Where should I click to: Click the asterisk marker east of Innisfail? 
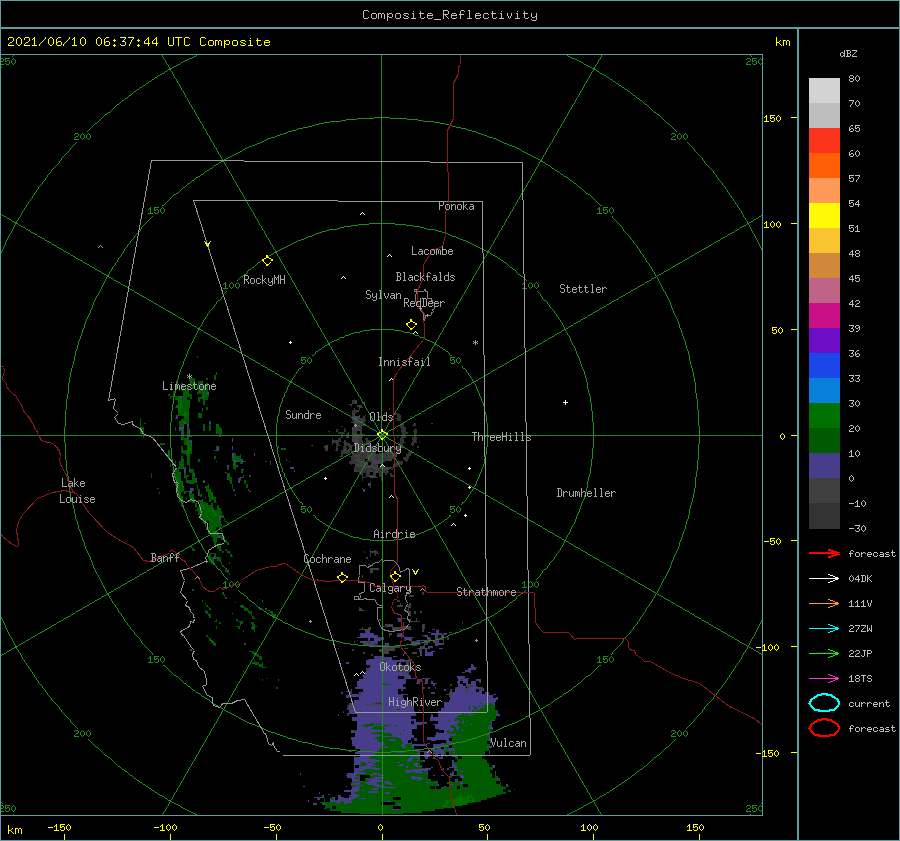[x=475, y=343]
